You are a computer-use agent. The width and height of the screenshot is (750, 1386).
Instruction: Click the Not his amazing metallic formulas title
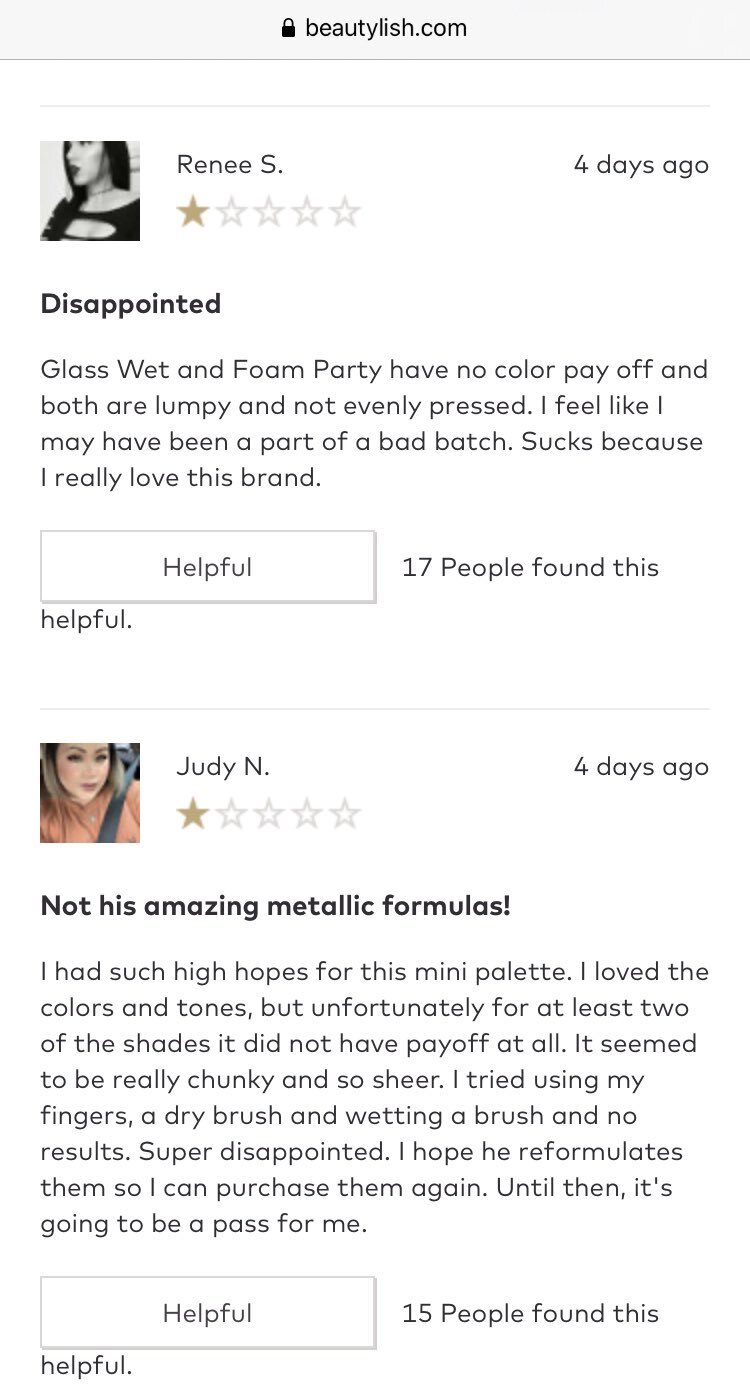point(276,906)
